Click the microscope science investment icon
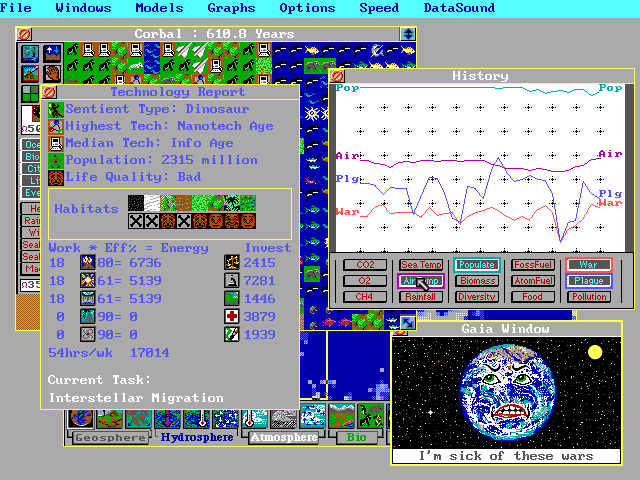This screenshot has height=480, width=640. tap(232, 280)
